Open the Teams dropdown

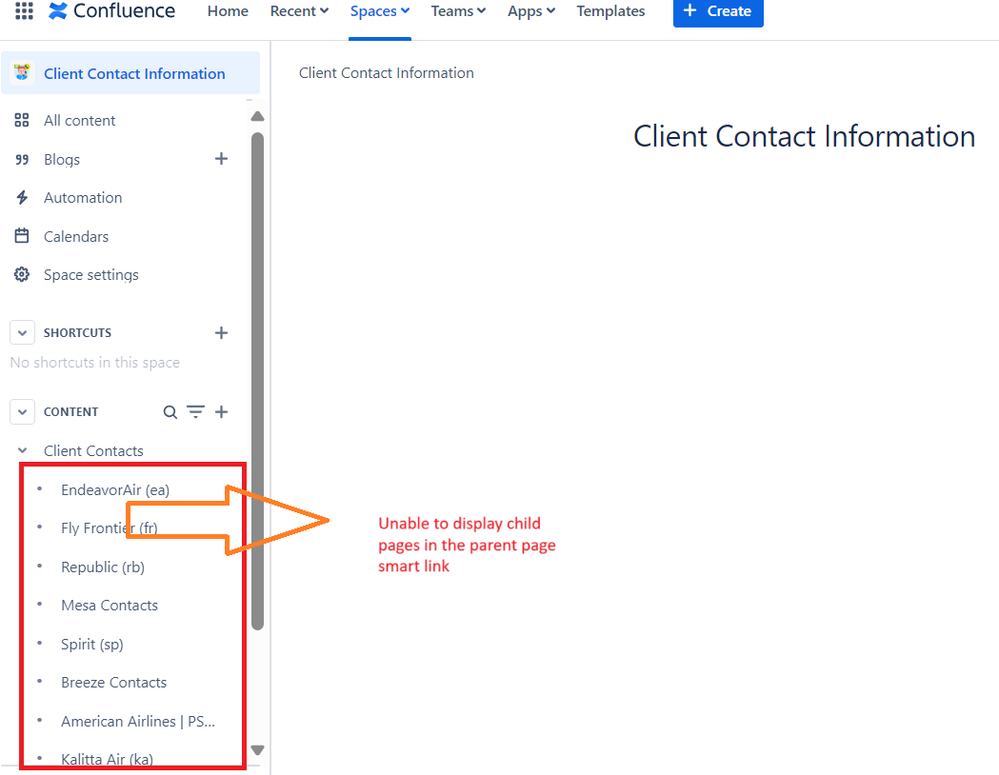tap(458, 11)
